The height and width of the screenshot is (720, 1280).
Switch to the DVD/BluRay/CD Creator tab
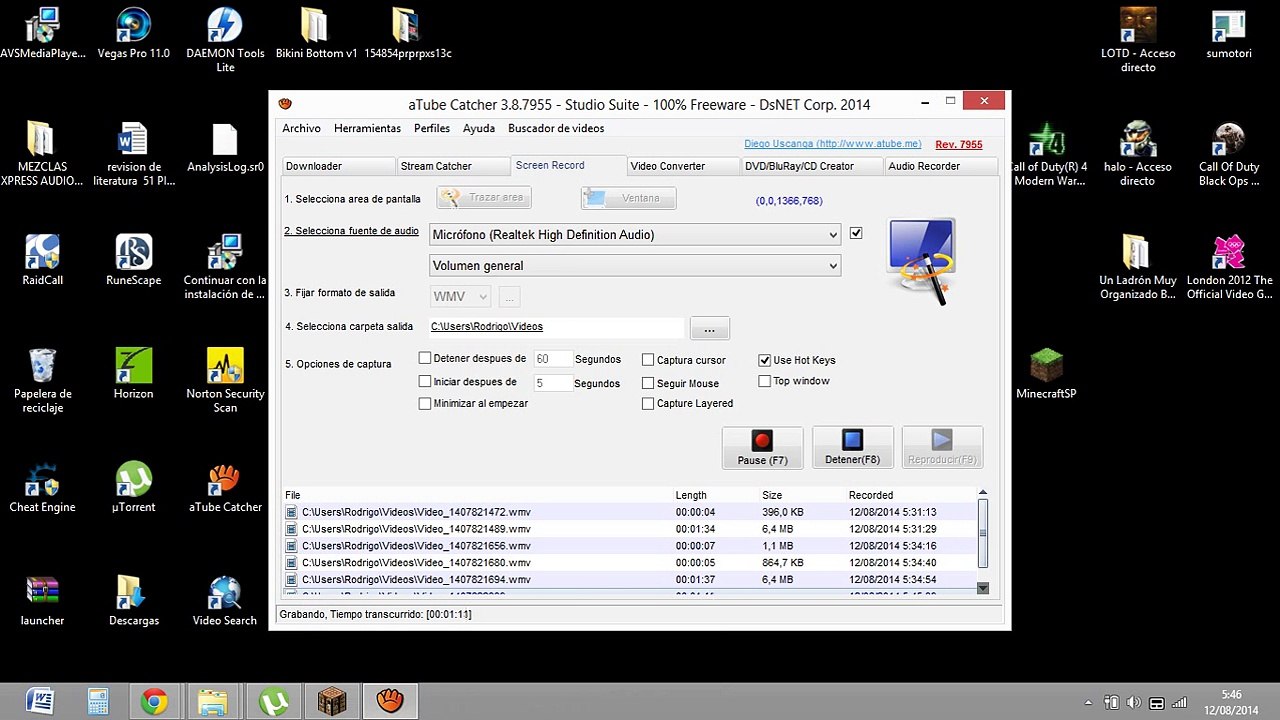pyautogui.click(x=812, y=166)
